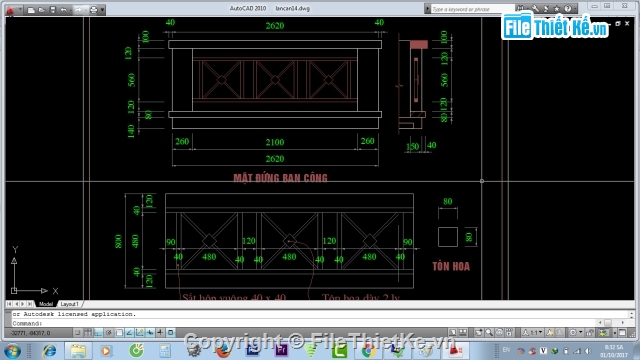Screen dimensions: 640x360
Task: Click the Pan hand icon in status bar
Action: point(478,333)
